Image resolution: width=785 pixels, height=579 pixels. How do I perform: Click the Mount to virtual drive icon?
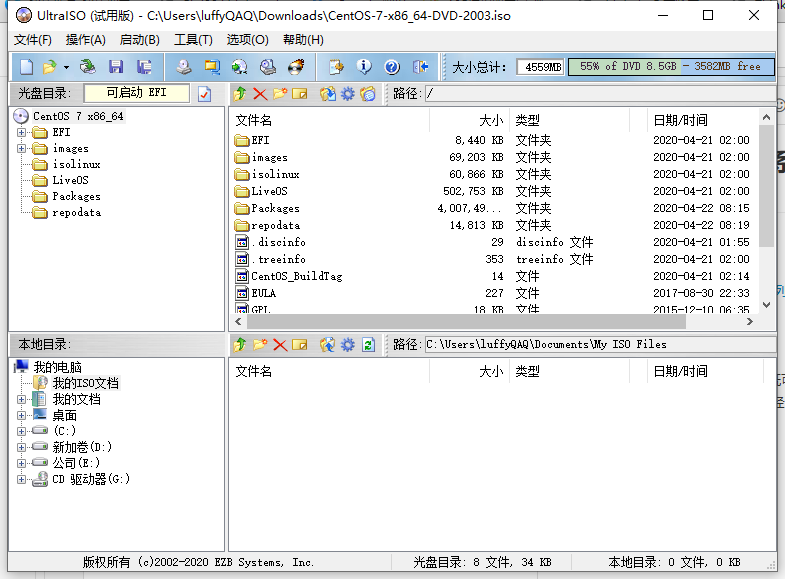[268, 67]
